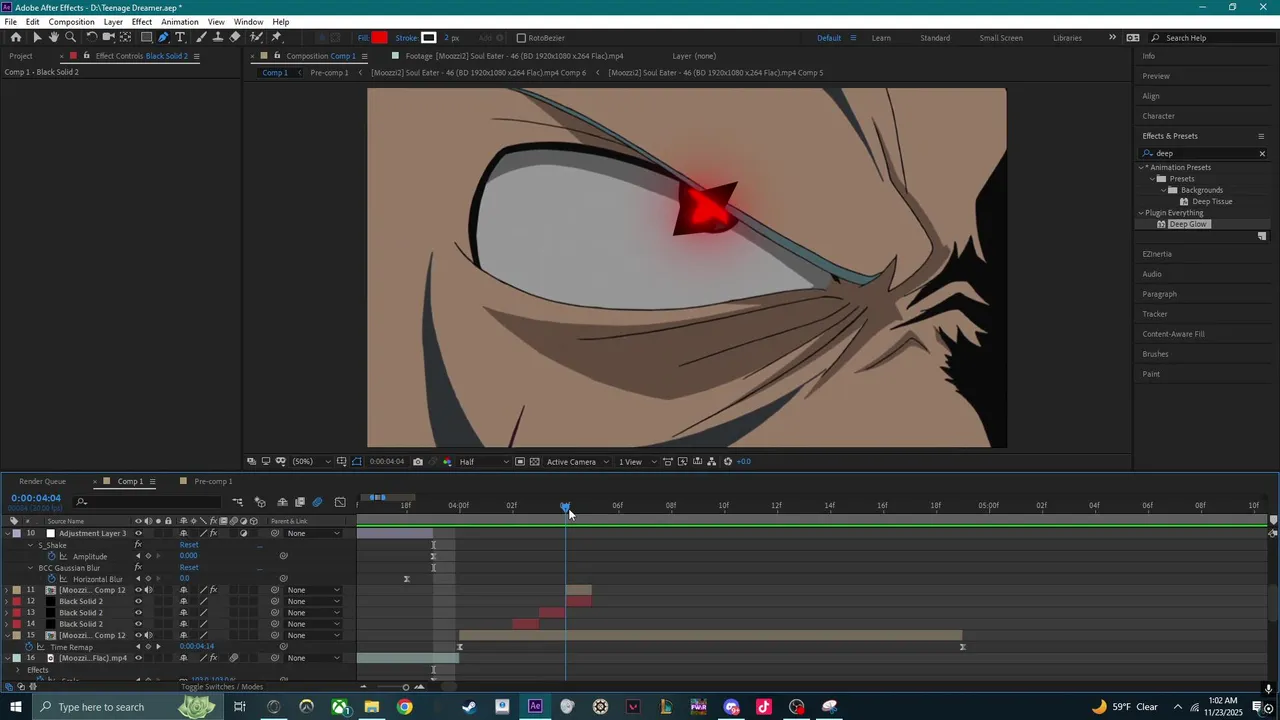The image size is (1280, 720).
Task: Select the Rectangle shape tool
Action: (146, 37)
